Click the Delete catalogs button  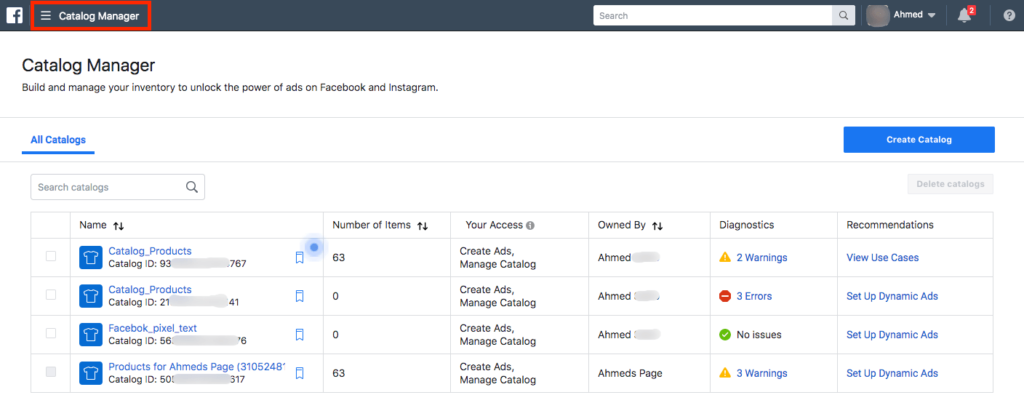point(950,184)
